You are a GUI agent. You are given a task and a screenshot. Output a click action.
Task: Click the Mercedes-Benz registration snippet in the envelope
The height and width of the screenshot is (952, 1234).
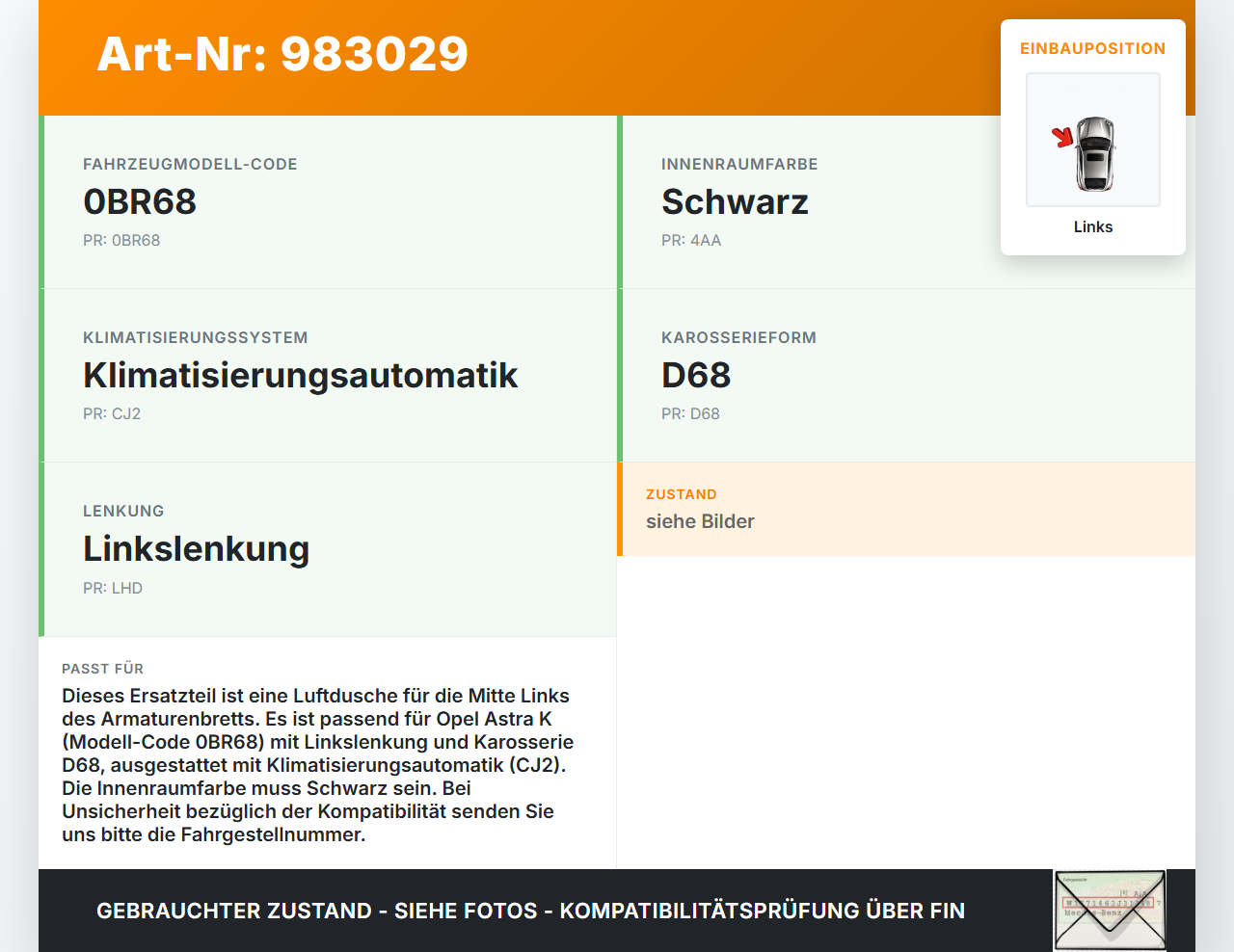pyautogui.click(x=1094, y=912)
